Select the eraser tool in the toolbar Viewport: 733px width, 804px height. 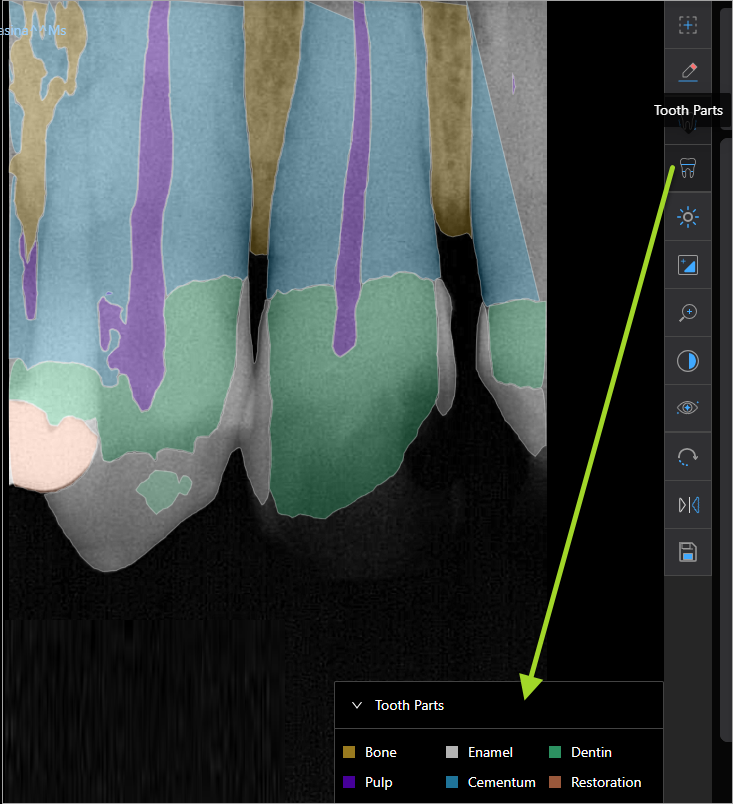(x=688, y=72)
